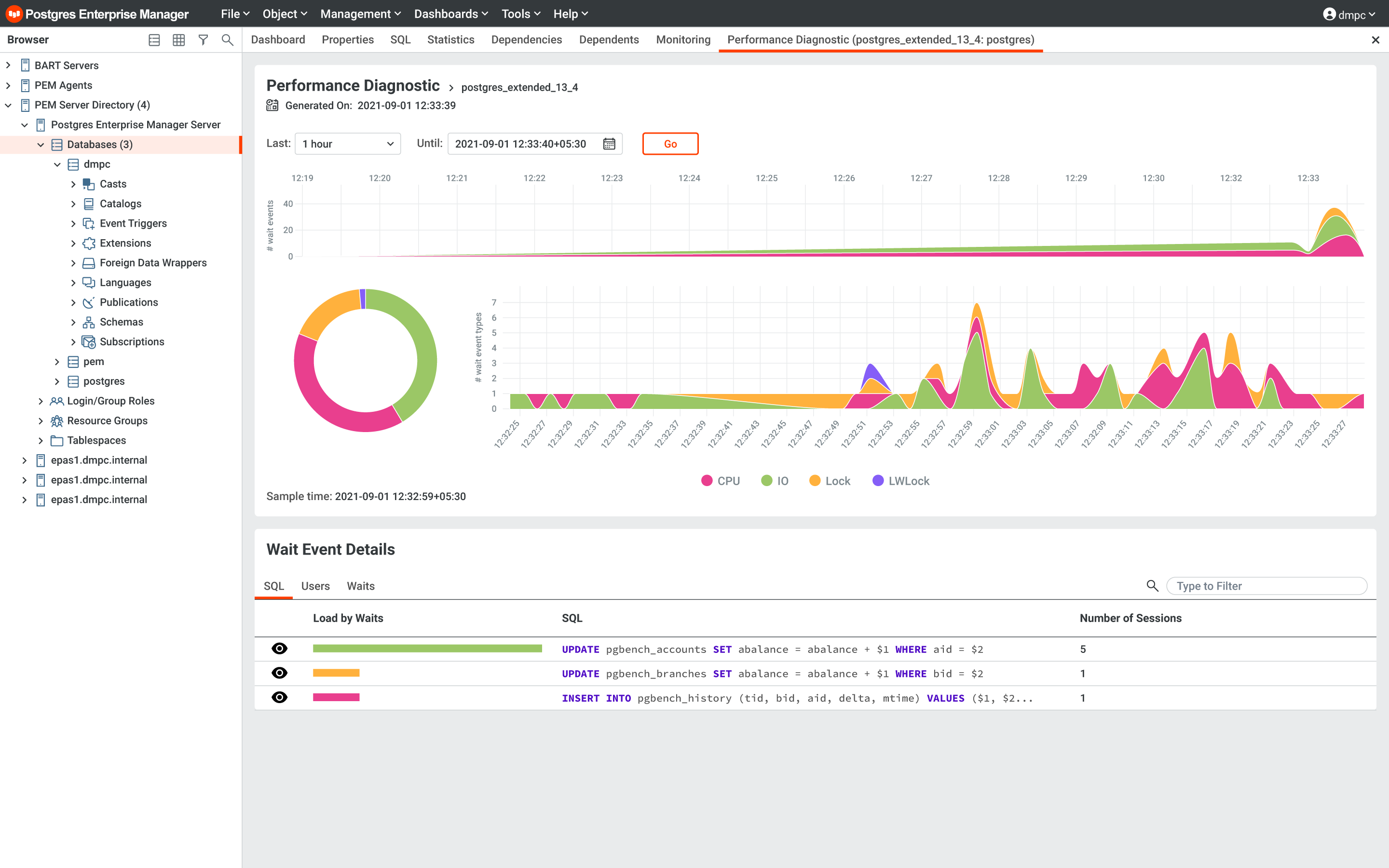Screen dimensions: 1389x868
Task: Click the wait types donut chart
Action: click(365, 361)
